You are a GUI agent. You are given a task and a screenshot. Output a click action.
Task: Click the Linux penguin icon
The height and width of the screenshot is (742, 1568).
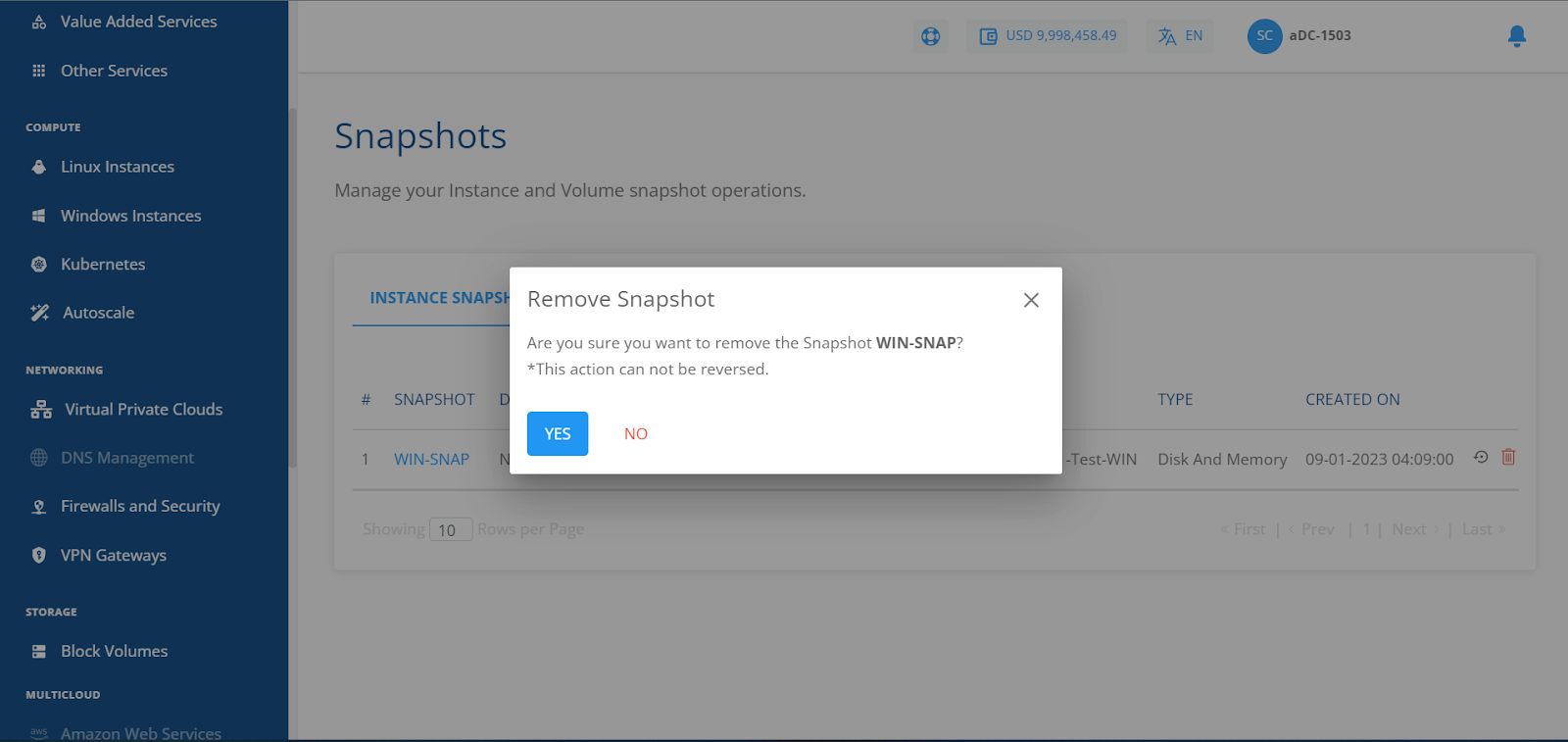39,167
